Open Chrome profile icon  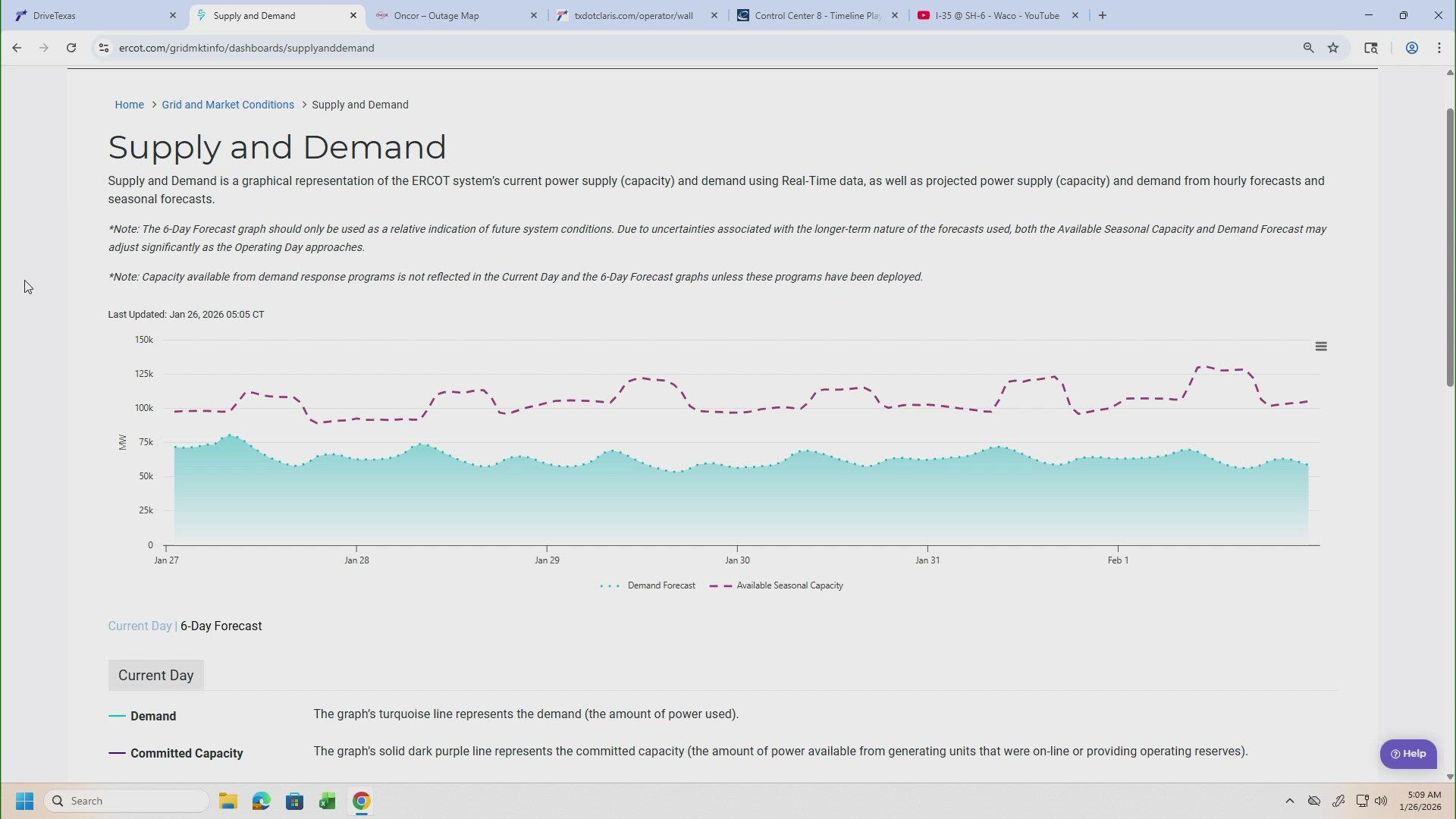[x=1411, y=48]
